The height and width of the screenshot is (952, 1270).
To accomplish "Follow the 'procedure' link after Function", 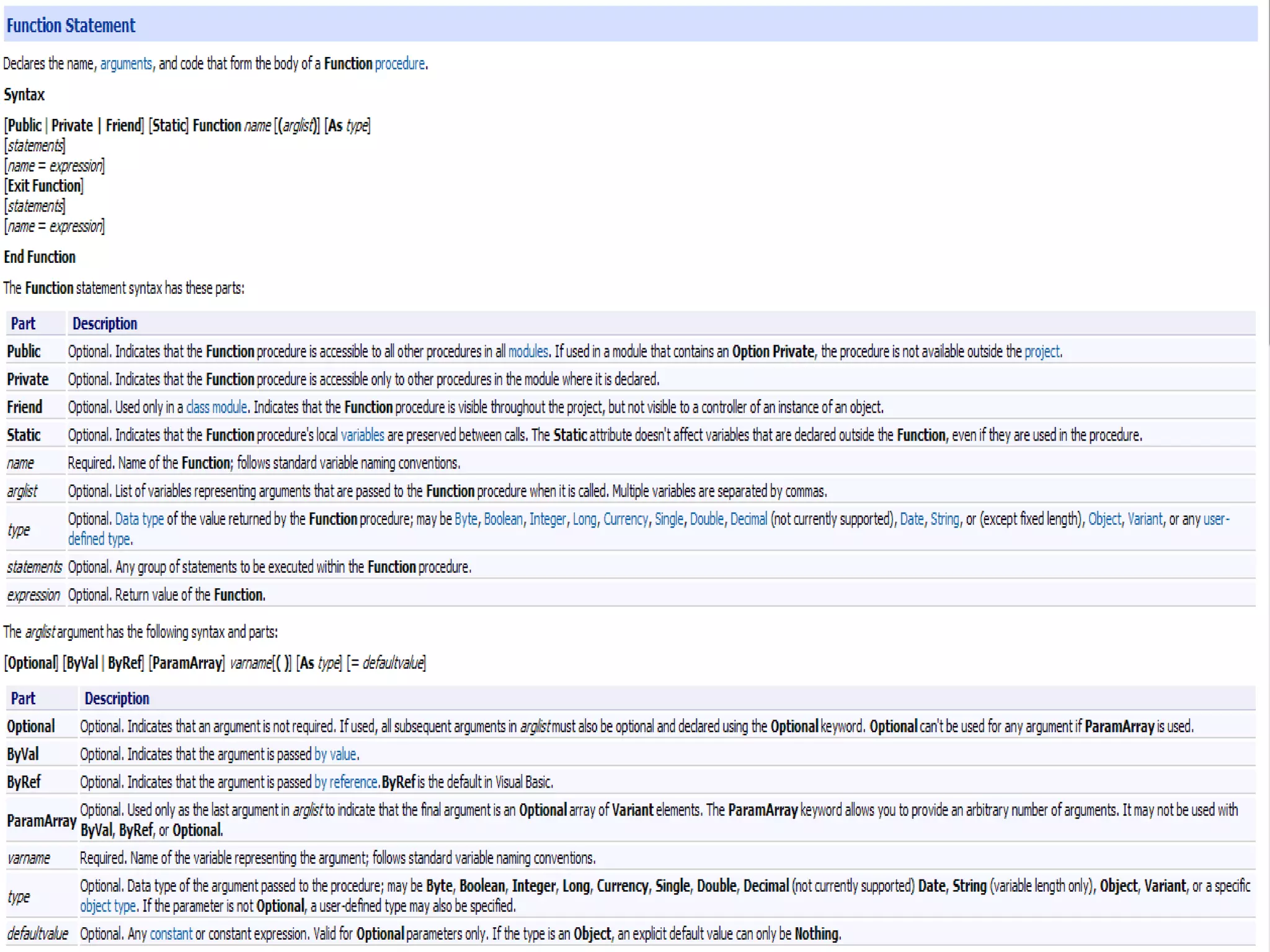I will 400,64.
